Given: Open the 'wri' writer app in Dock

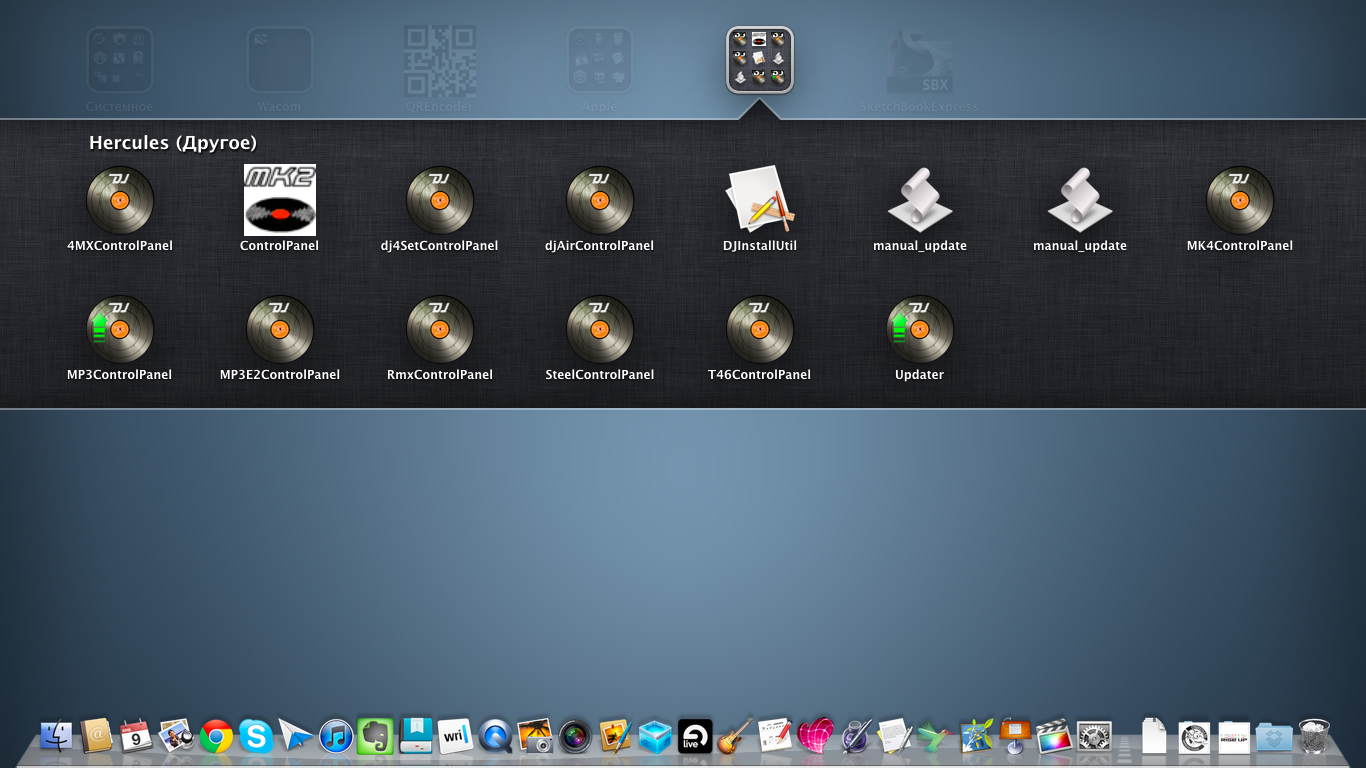Looking at the screenshot, I should 455,737.
